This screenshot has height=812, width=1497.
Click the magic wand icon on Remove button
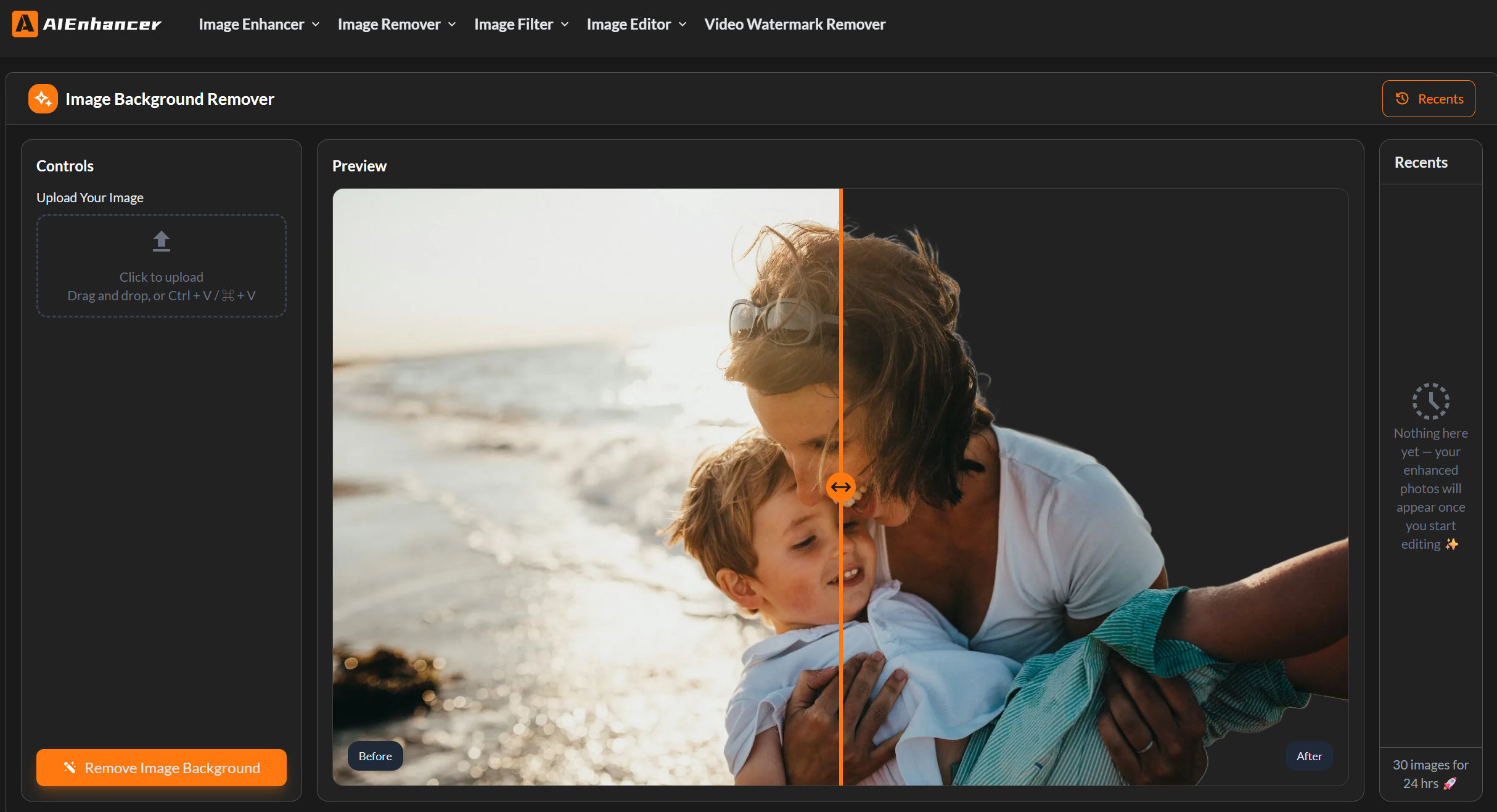point(70,768)
